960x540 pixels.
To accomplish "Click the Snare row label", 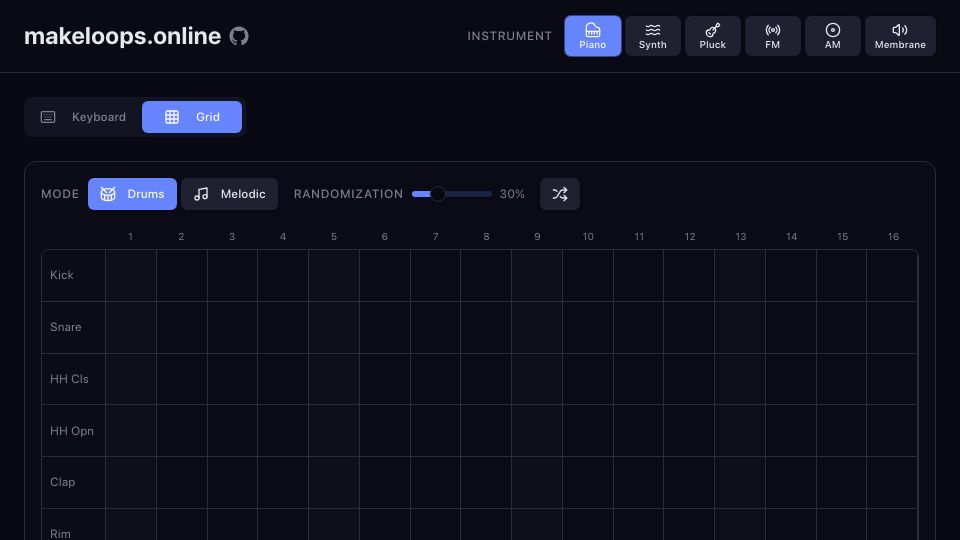I will click(66, 327).
